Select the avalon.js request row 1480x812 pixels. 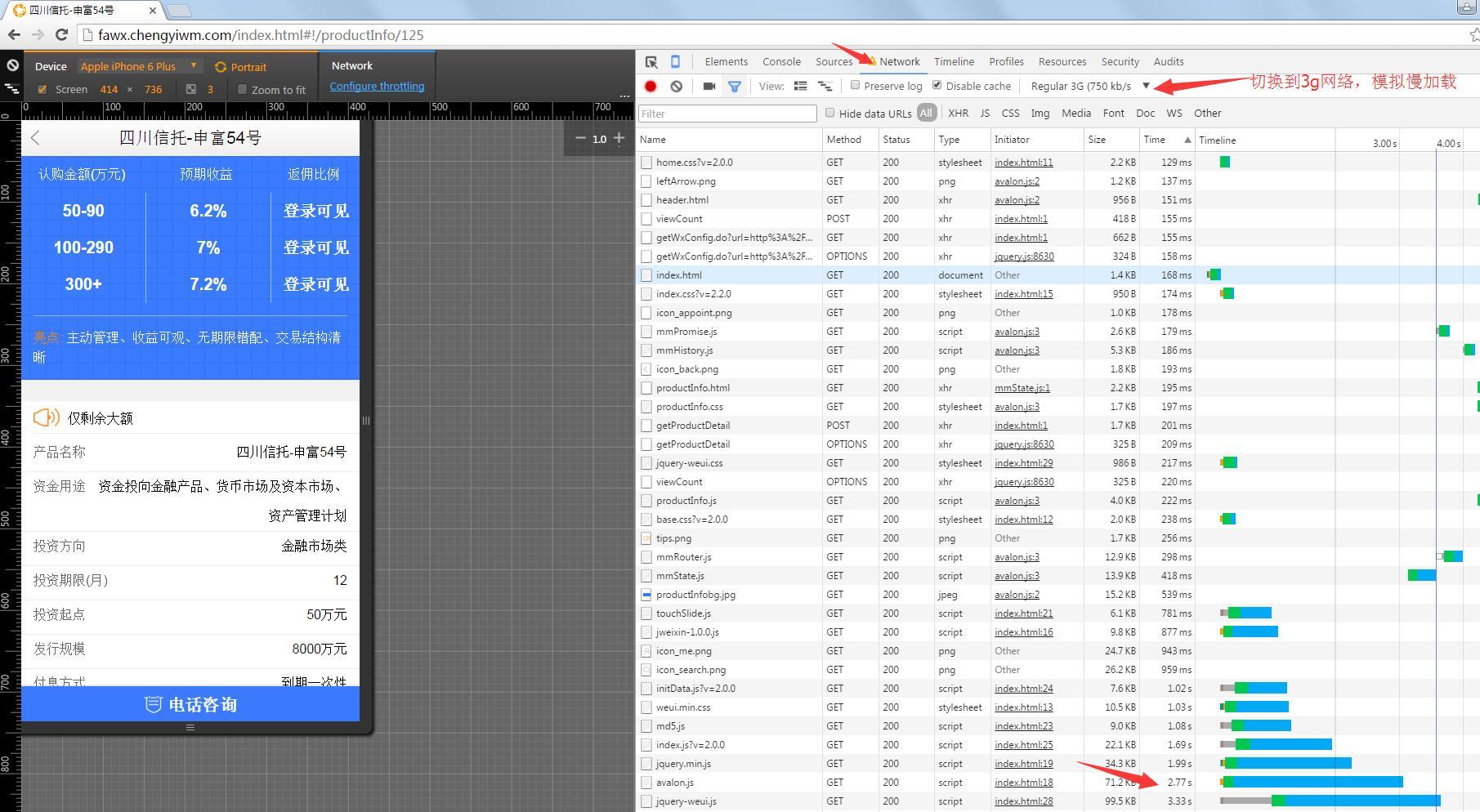click(1058, 783)
